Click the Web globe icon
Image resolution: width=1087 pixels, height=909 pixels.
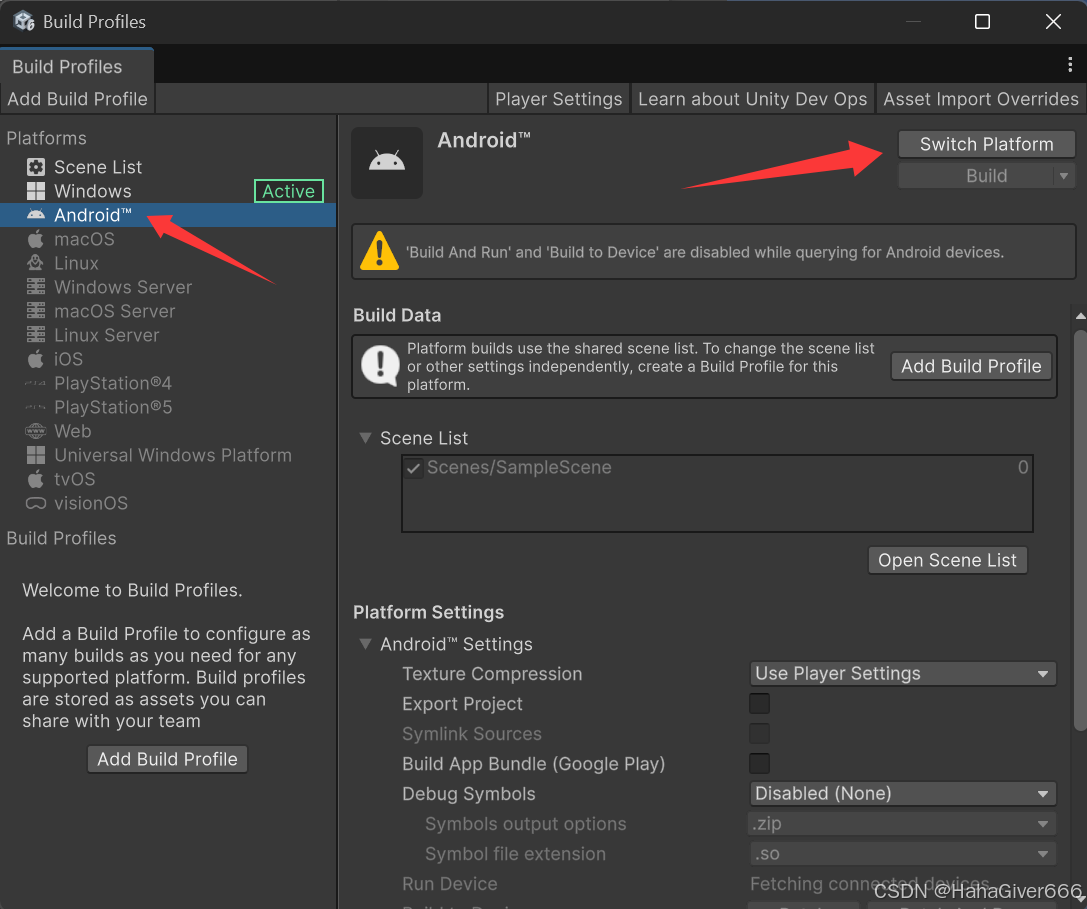tap(36, 431)
